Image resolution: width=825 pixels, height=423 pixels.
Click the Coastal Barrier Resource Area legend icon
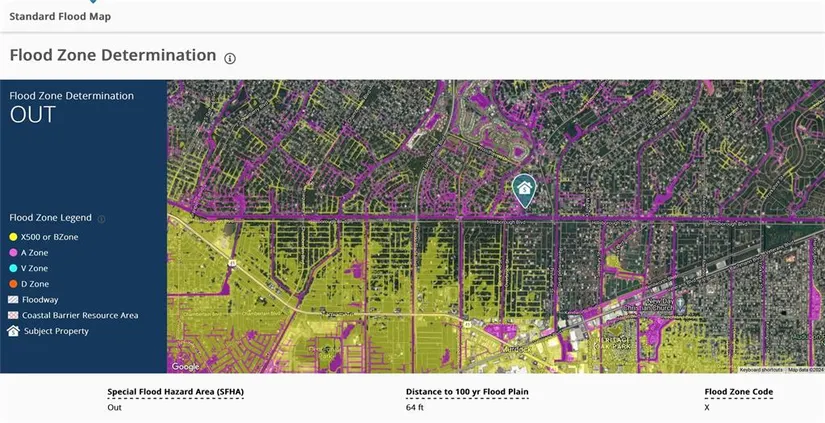pos(13,315)
